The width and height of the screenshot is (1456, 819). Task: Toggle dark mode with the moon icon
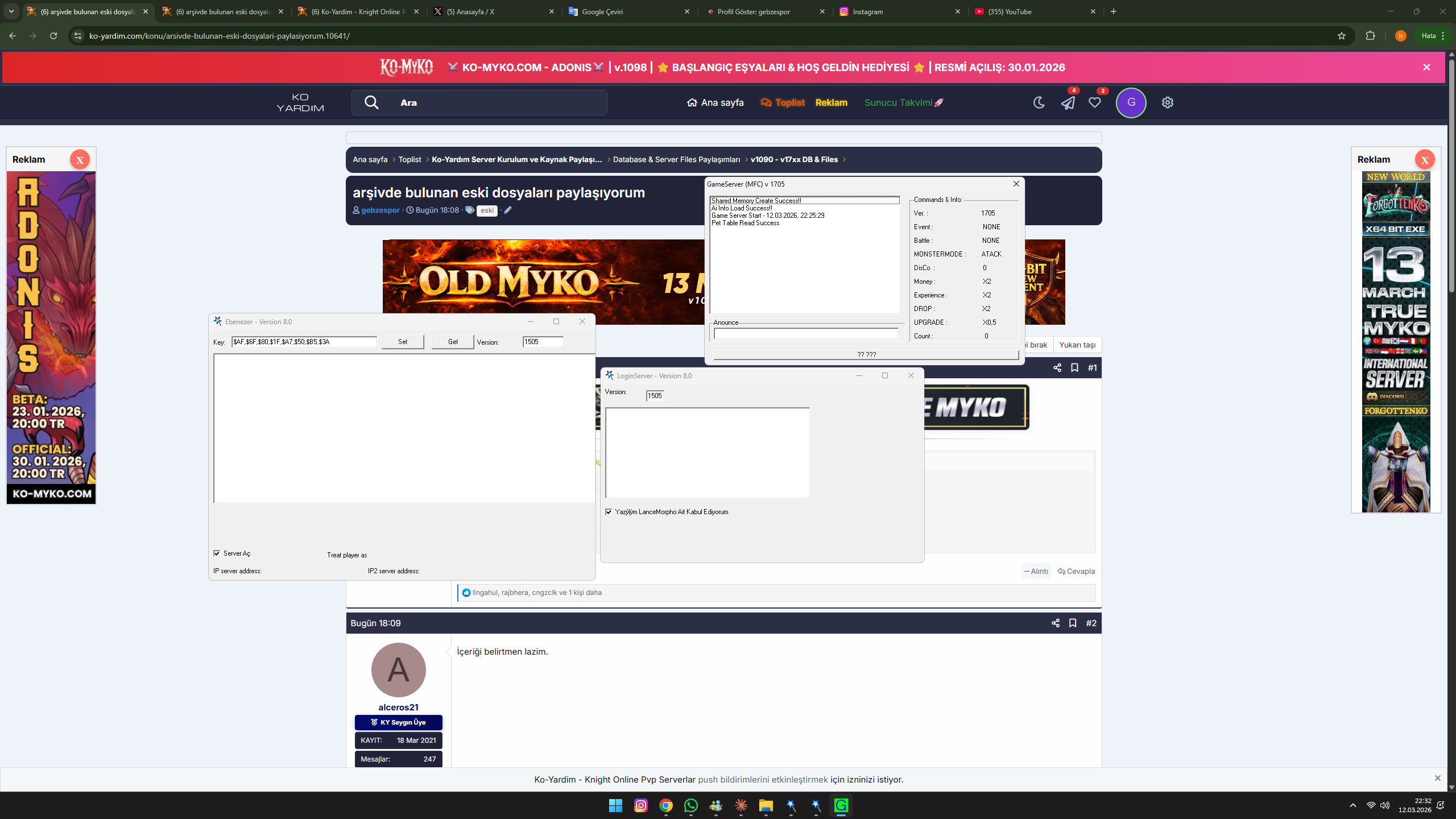(x=1039, y=102)
